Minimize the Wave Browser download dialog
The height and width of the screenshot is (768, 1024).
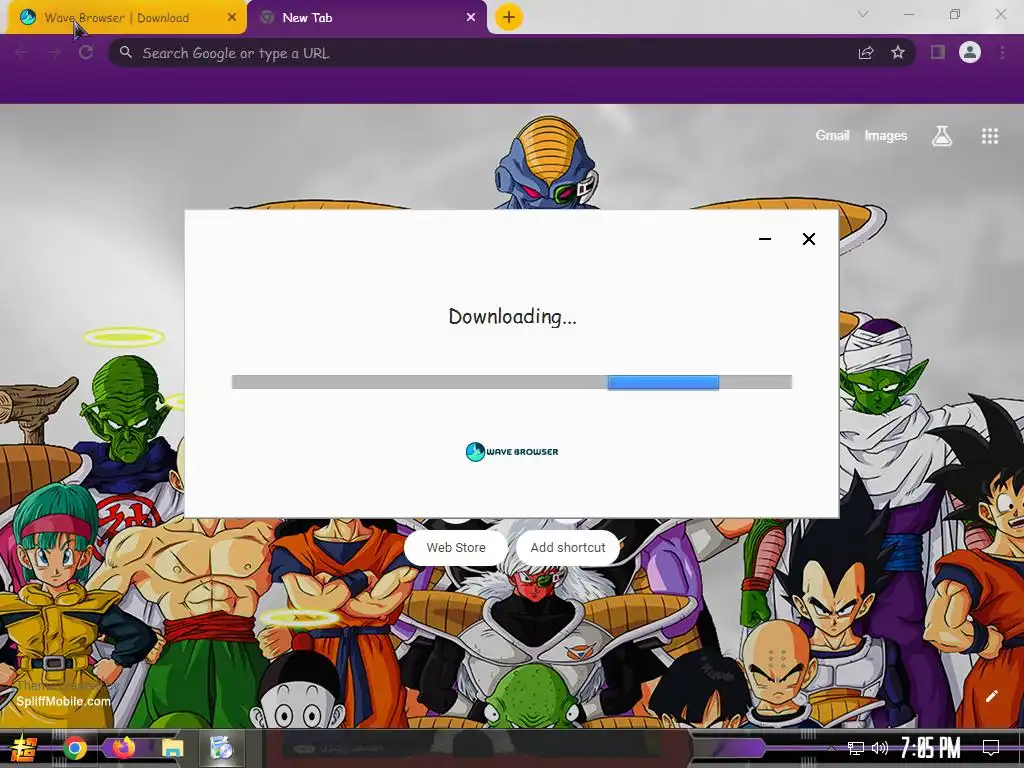(765, 239)
